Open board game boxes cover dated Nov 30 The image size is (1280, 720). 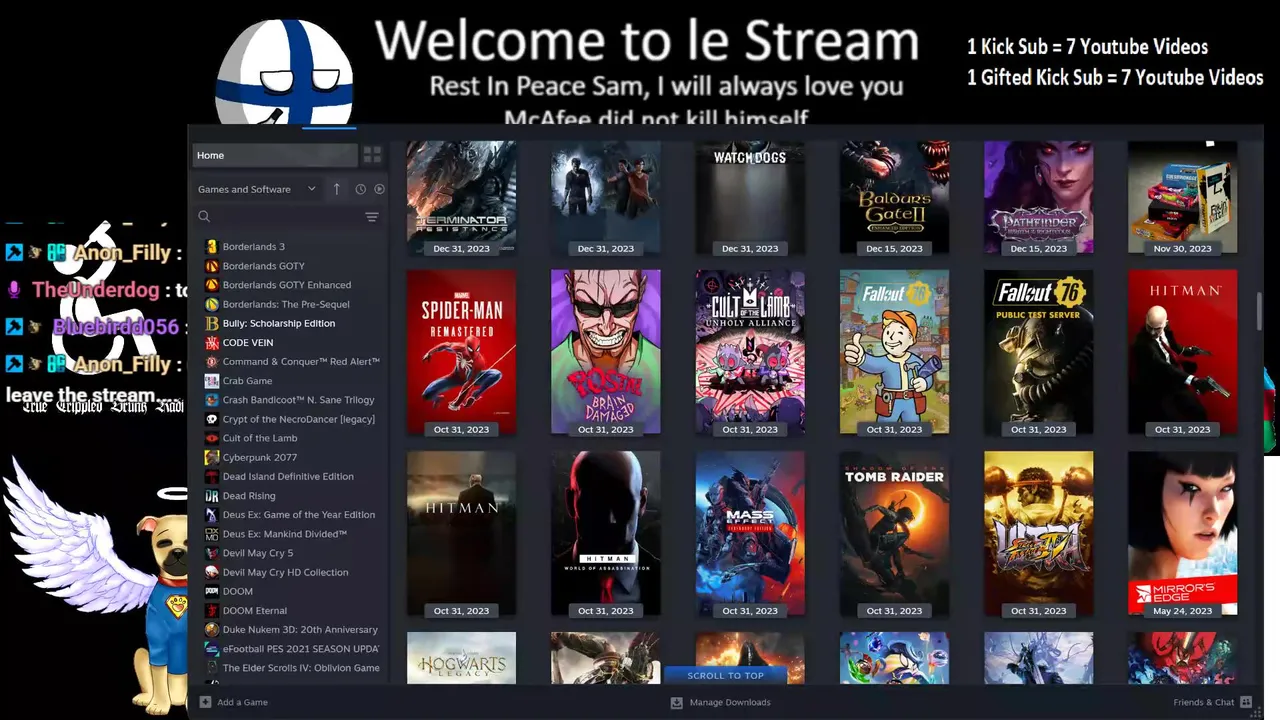point(1182,197)
